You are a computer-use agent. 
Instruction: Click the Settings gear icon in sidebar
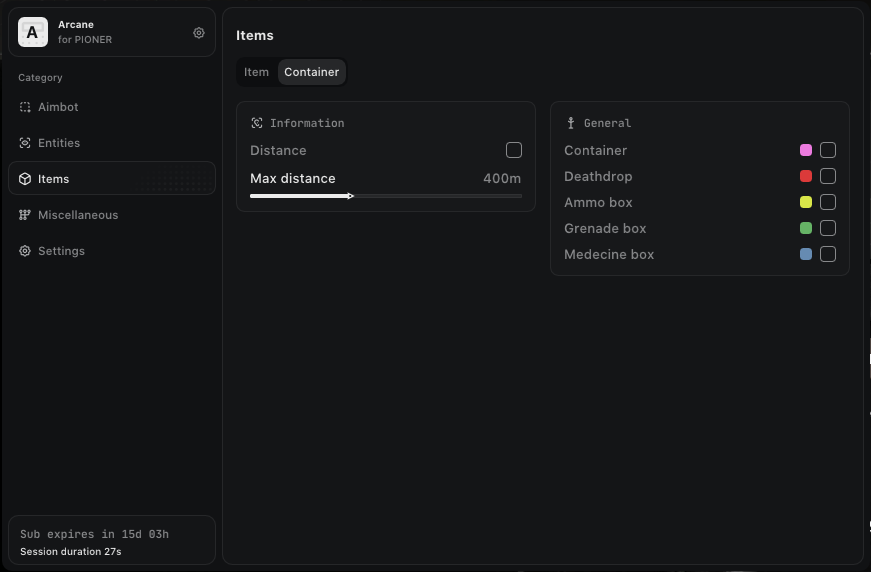point(25,251)
